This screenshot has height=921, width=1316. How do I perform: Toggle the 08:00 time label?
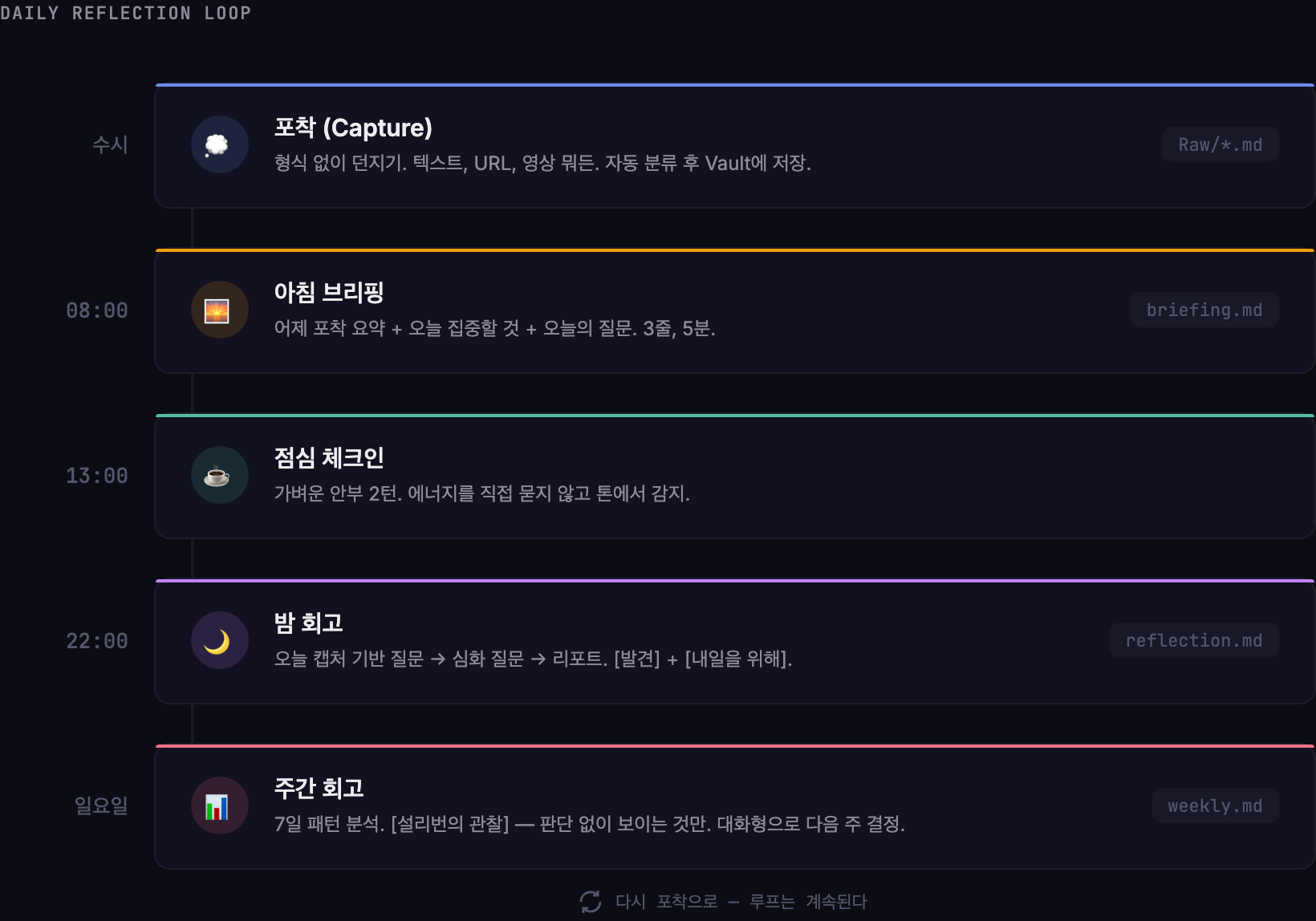point(97,310)
